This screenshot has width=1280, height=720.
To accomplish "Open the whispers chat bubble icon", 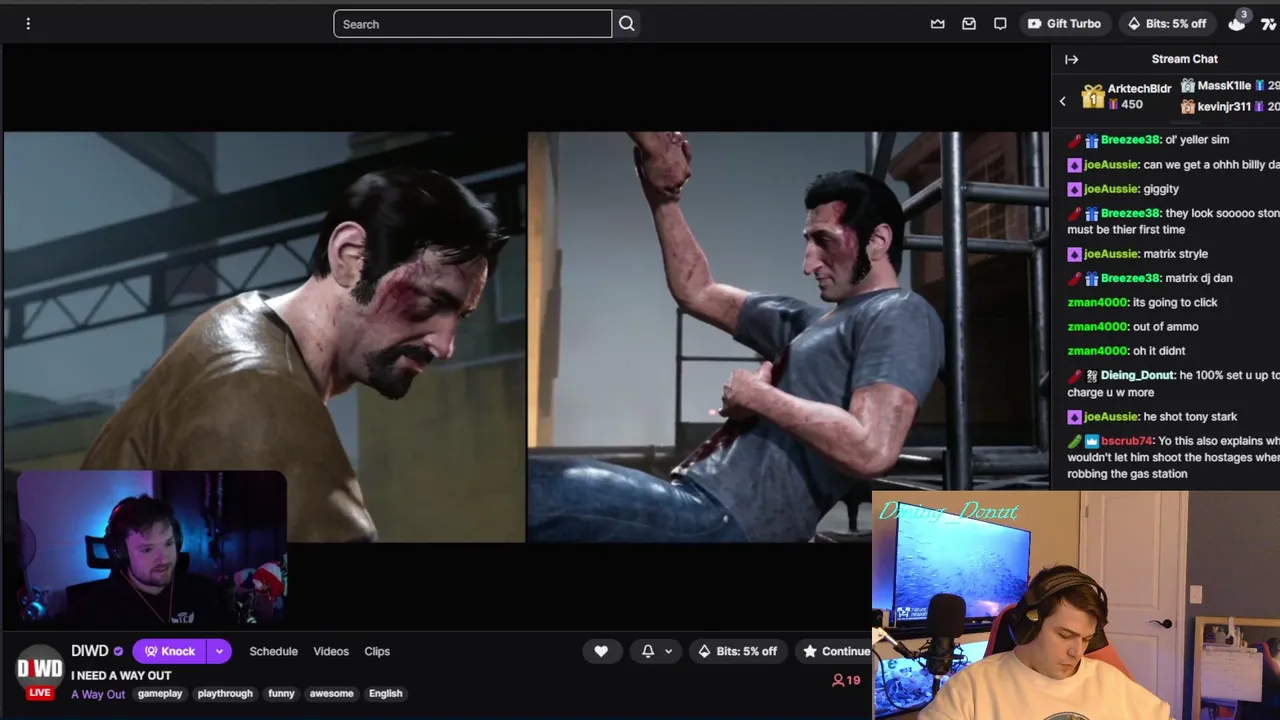I will point(1000,24).
